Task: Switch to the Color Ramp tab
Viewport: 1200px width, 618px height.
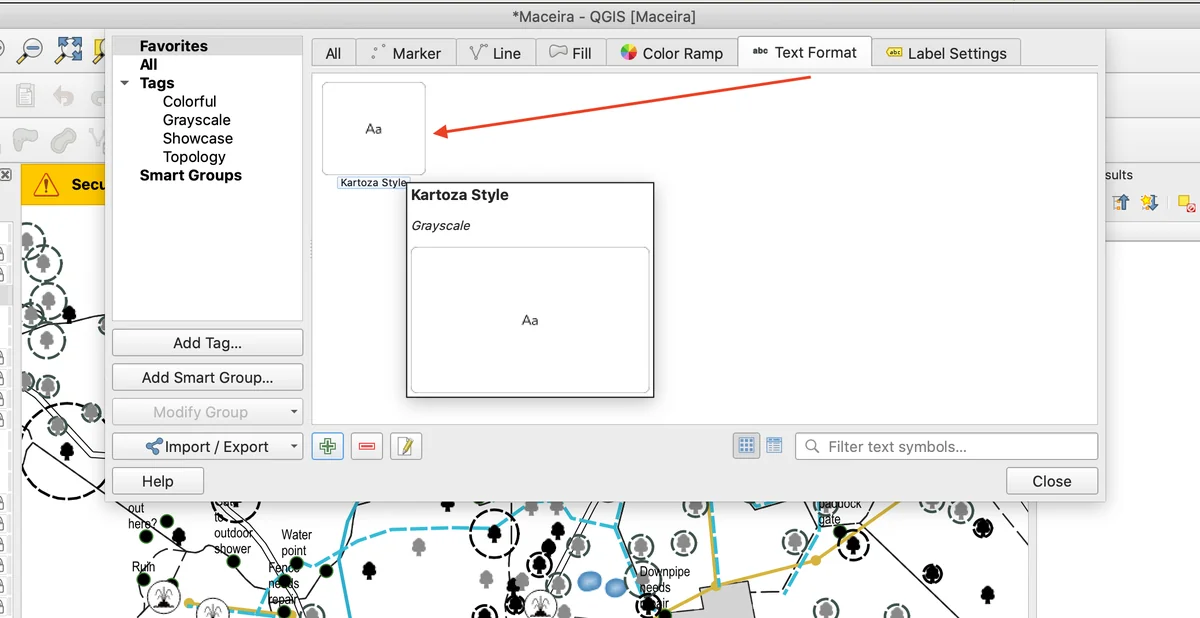Action: tap(671, 53)
